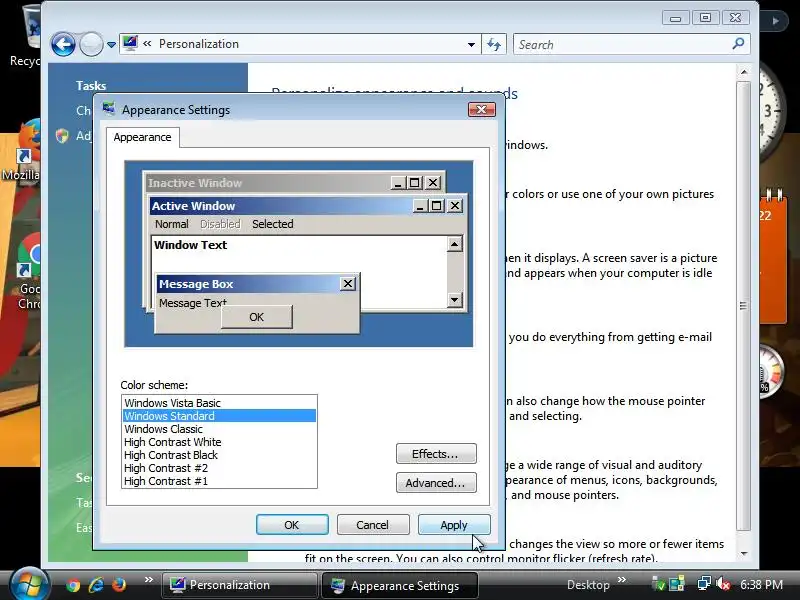Click the green security tray icon
Screen dimensions: 800x600
click(659, 585)
